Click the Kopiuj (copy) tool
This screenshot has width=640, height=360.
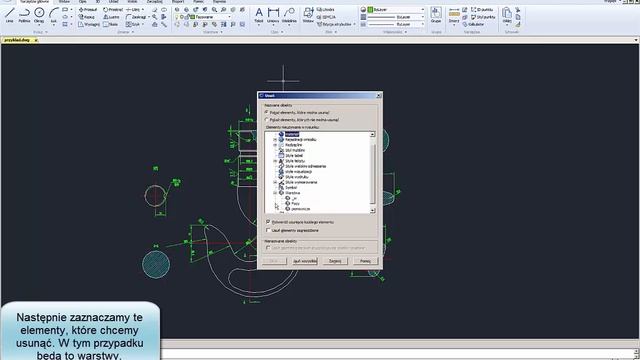pyautogui.click(x=87, y=17)
